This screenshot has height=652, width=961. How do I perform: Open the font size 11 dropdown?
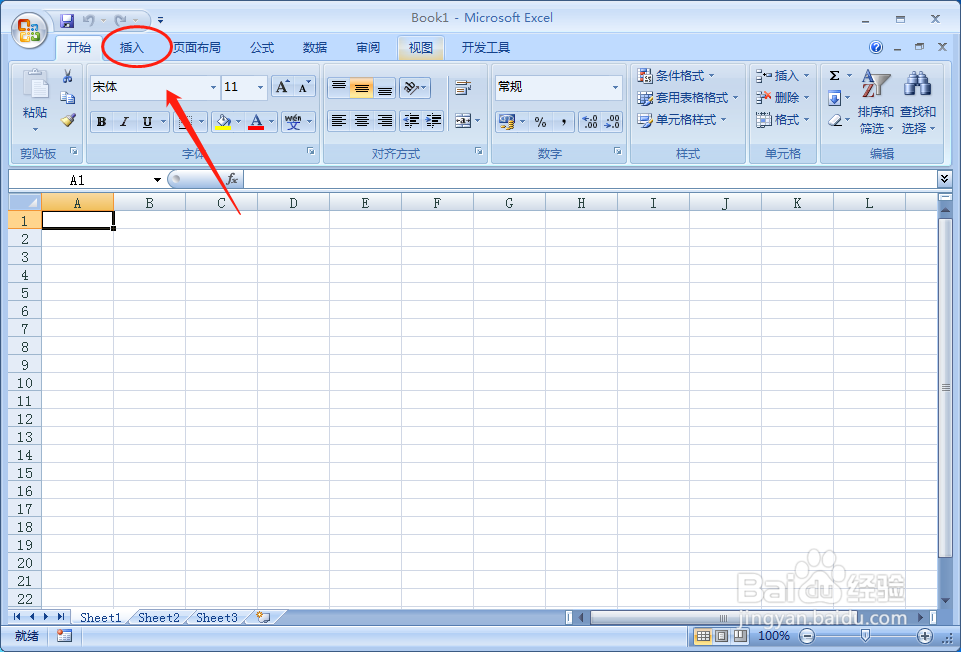click(260, 88)
